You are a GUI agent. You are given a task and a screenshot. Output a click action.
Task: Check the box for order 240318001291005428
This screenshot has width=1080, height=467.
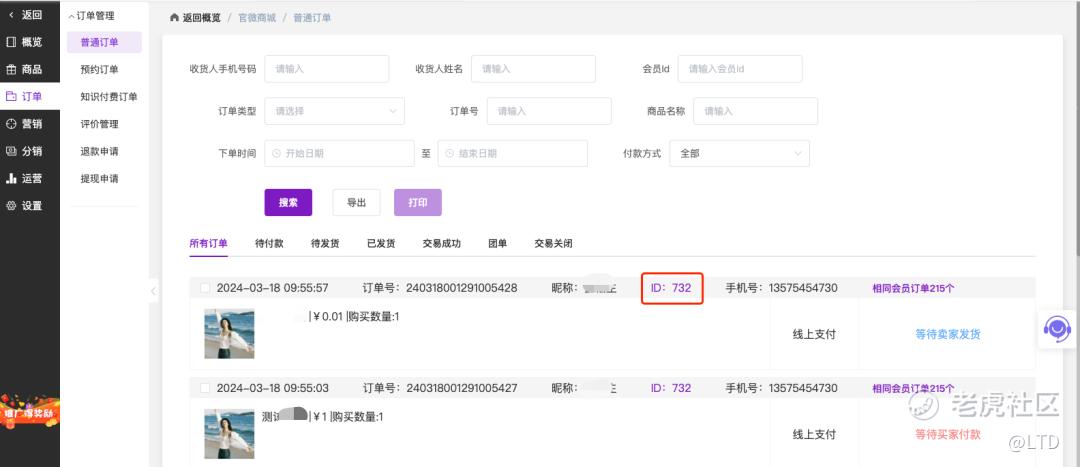pos(205,288)
